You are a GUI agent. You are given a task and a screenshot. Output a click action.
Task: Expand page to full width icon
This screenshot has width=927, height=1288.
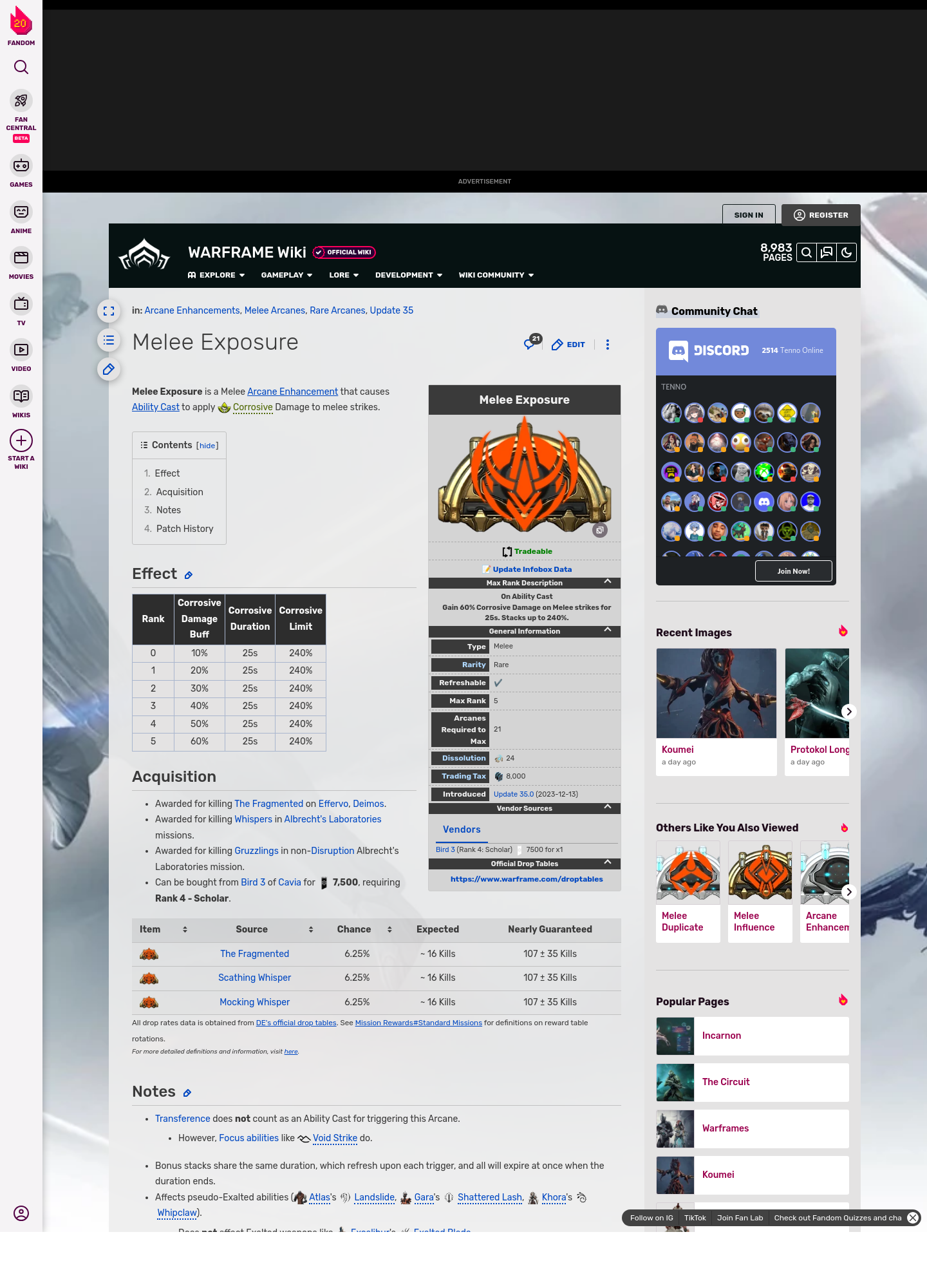click(x=109, y=311)
